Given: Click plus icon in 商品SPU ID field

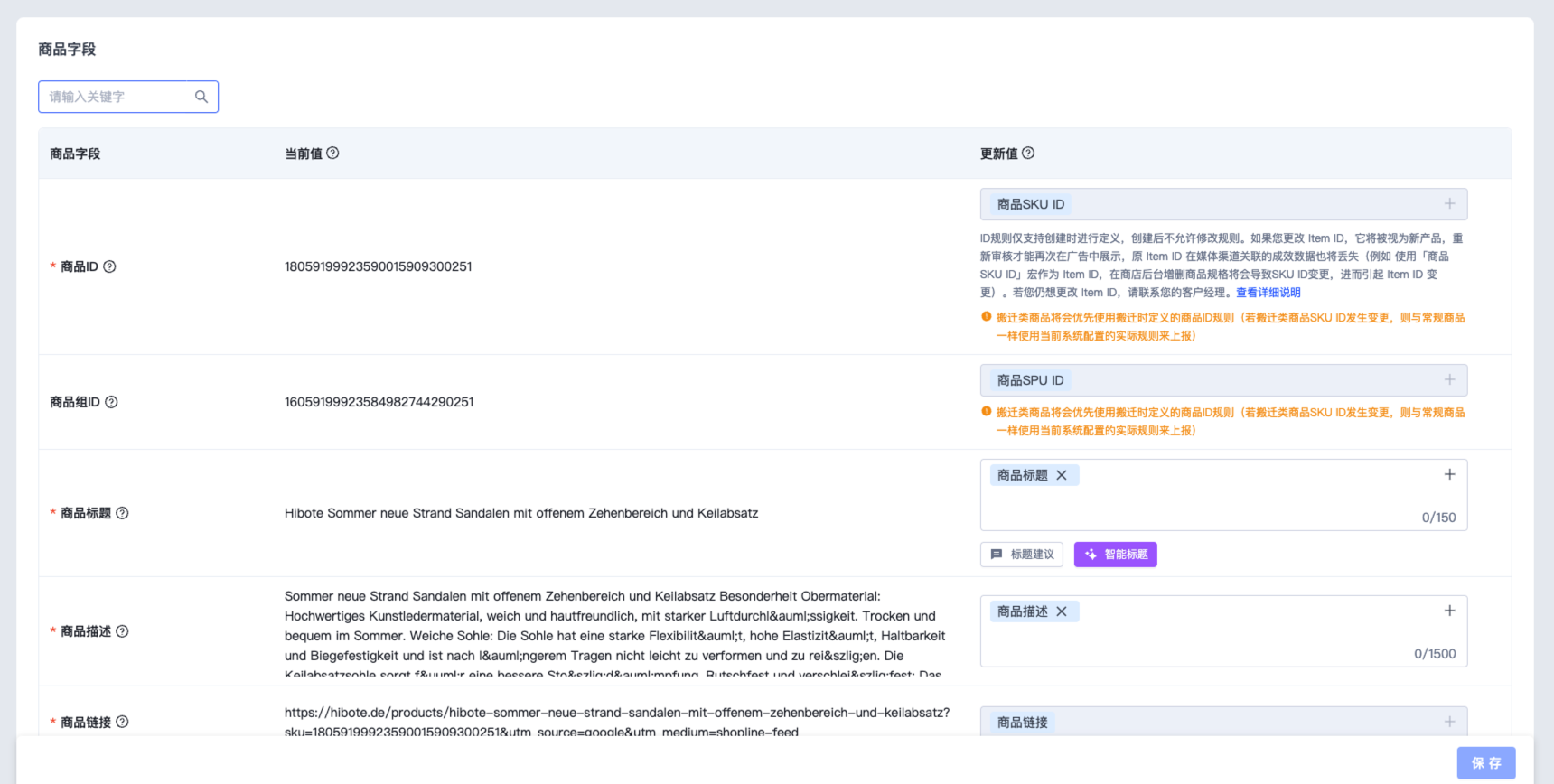Looking at the screenshot, I should coord(1449,380).
